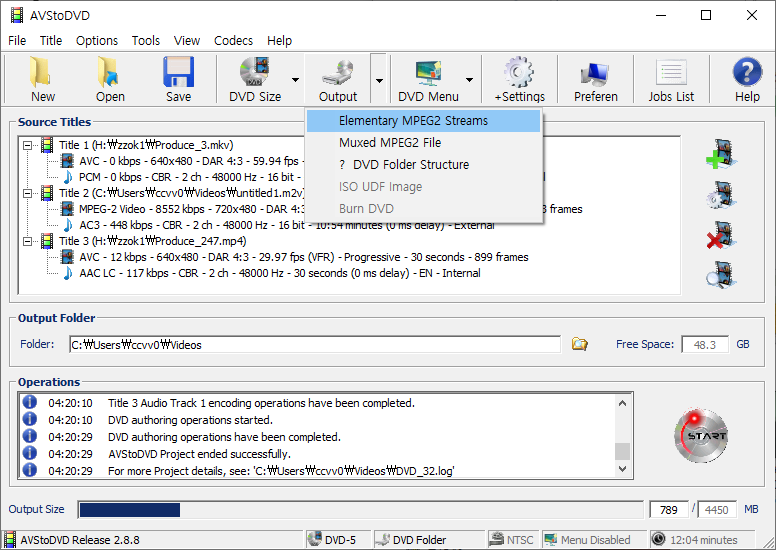Click DVD-5 status bar item

tap(339, 540)
